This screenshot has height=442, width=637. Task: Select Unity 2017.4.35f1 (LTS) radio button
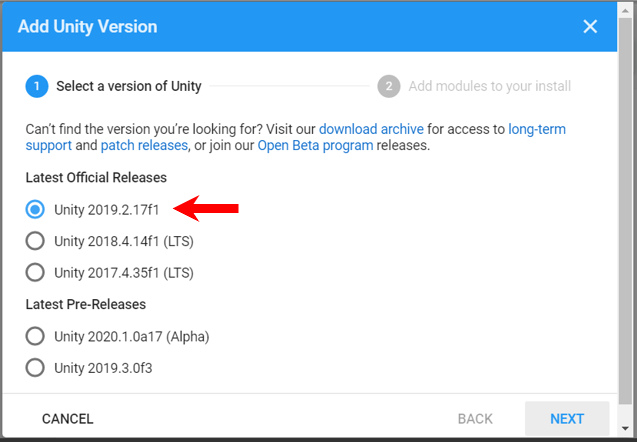tap(36, 271)
